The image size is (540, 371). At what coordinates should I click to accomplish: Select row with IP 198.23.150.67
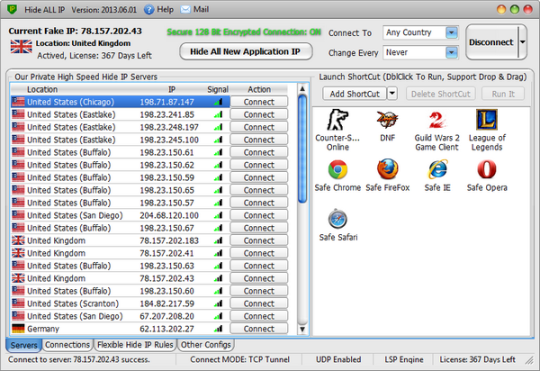click(x=120, y=228)
